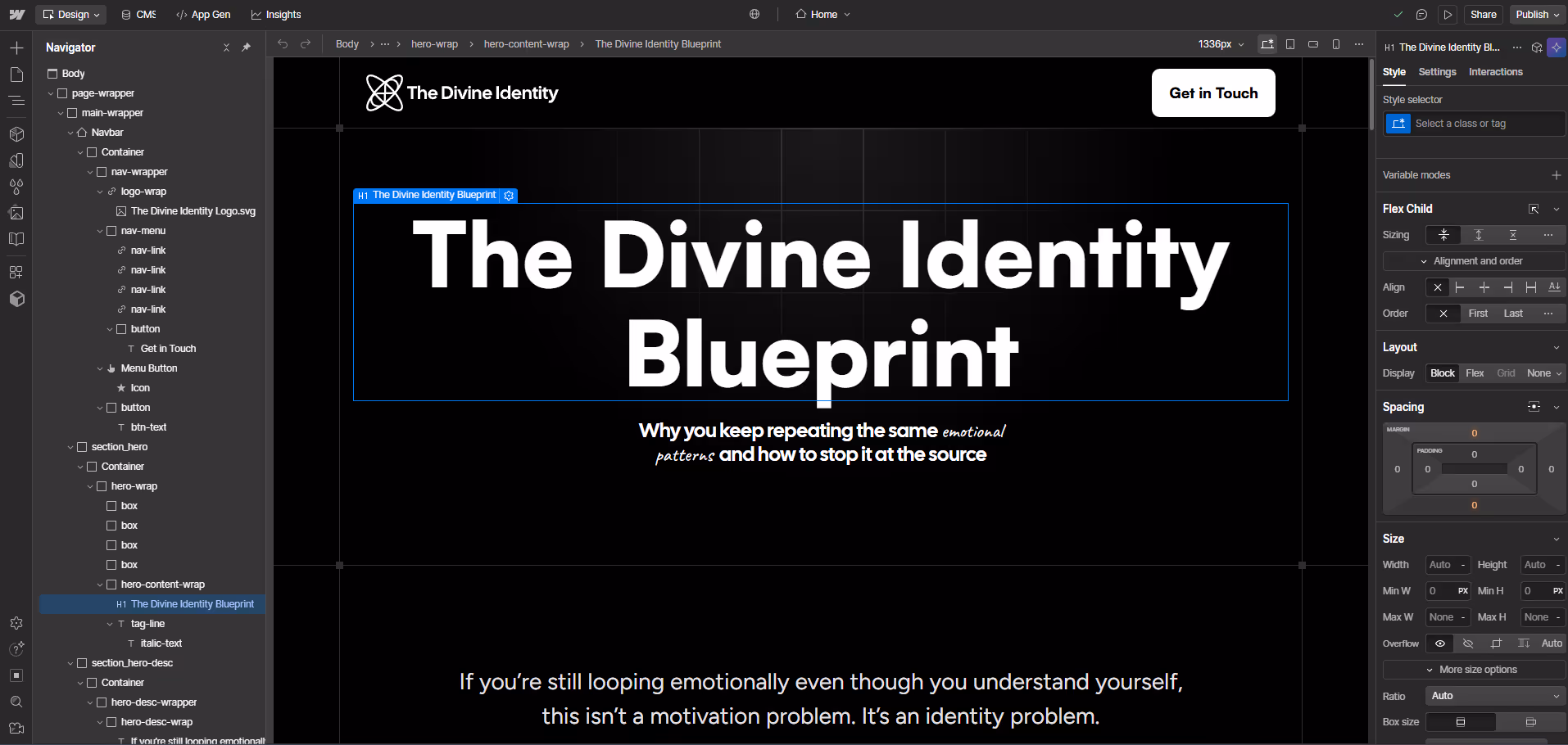This screenshot has height=745, width=1568.
Task: Open the Components cube icon in left sidebar
Action: click(x=16, y=133)
